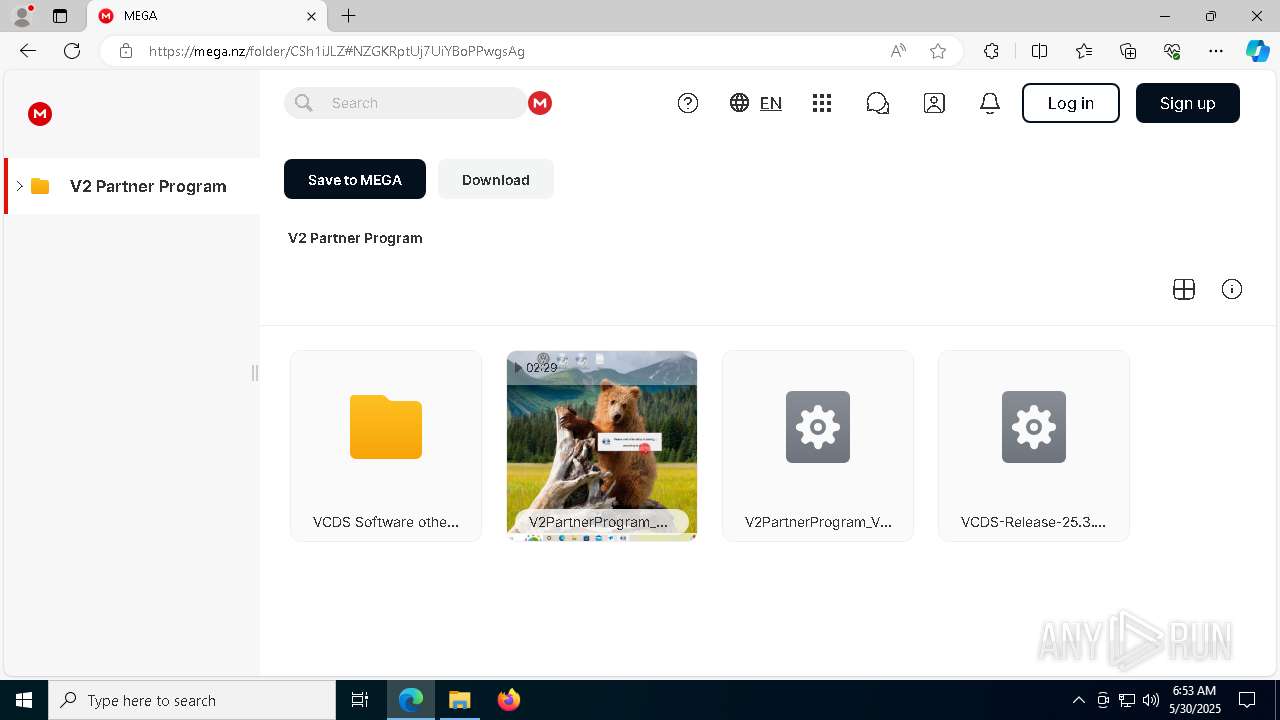Click the V2 Partner Program breadcrumb

[355, 238]
